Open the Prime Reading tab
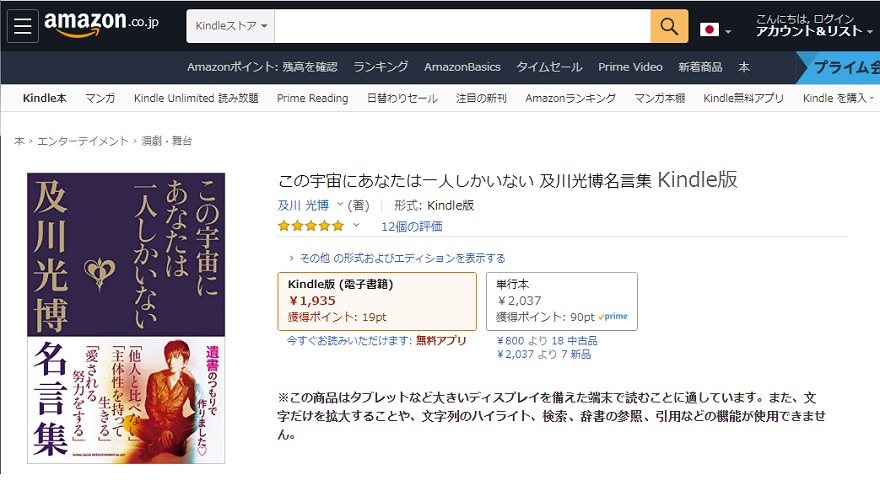 (x=312, y=98)
